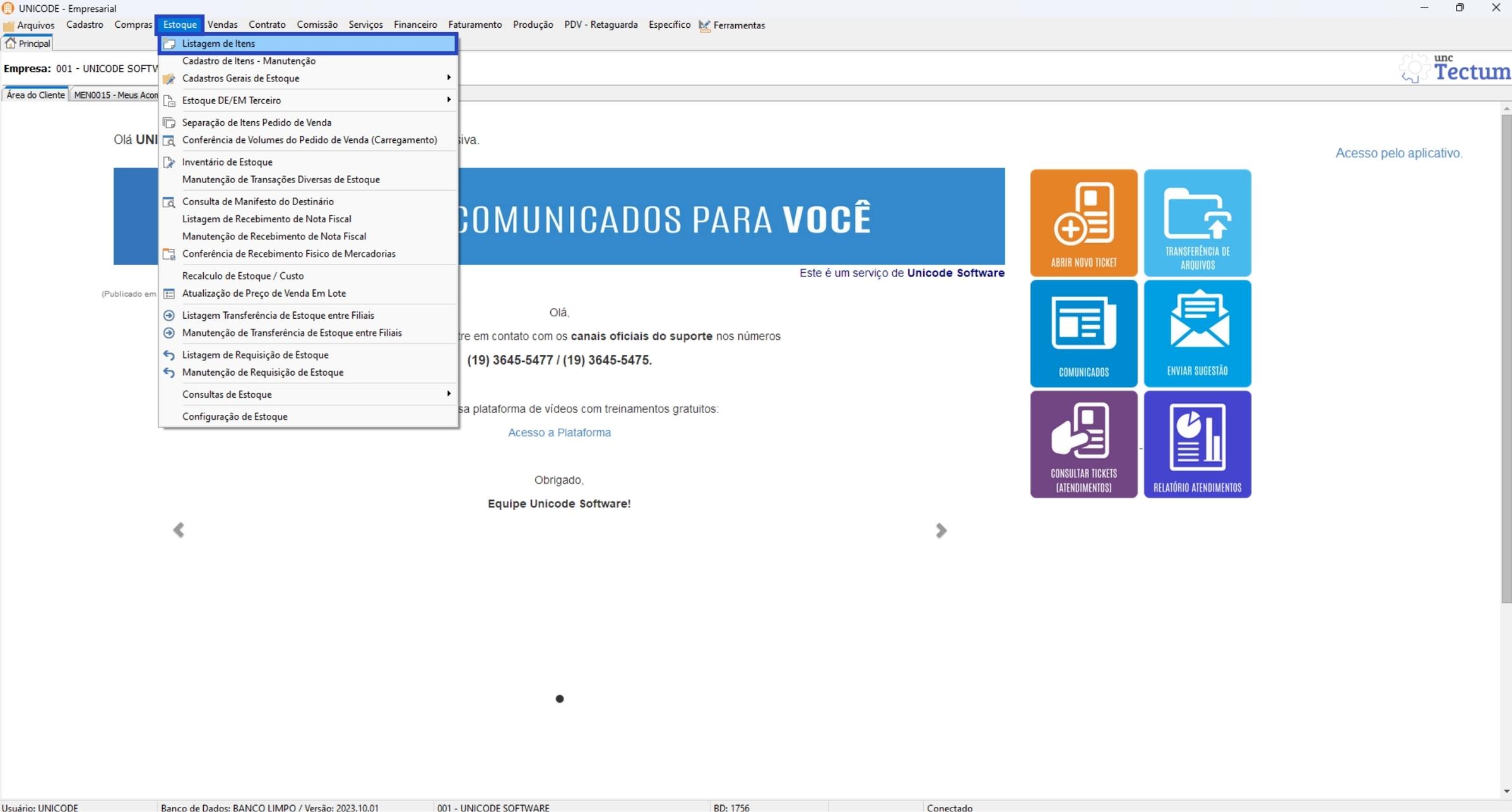Screen dimensions: 1512x812
Task: Switch to the Área do Cliente tab
Action: (35, 95)
